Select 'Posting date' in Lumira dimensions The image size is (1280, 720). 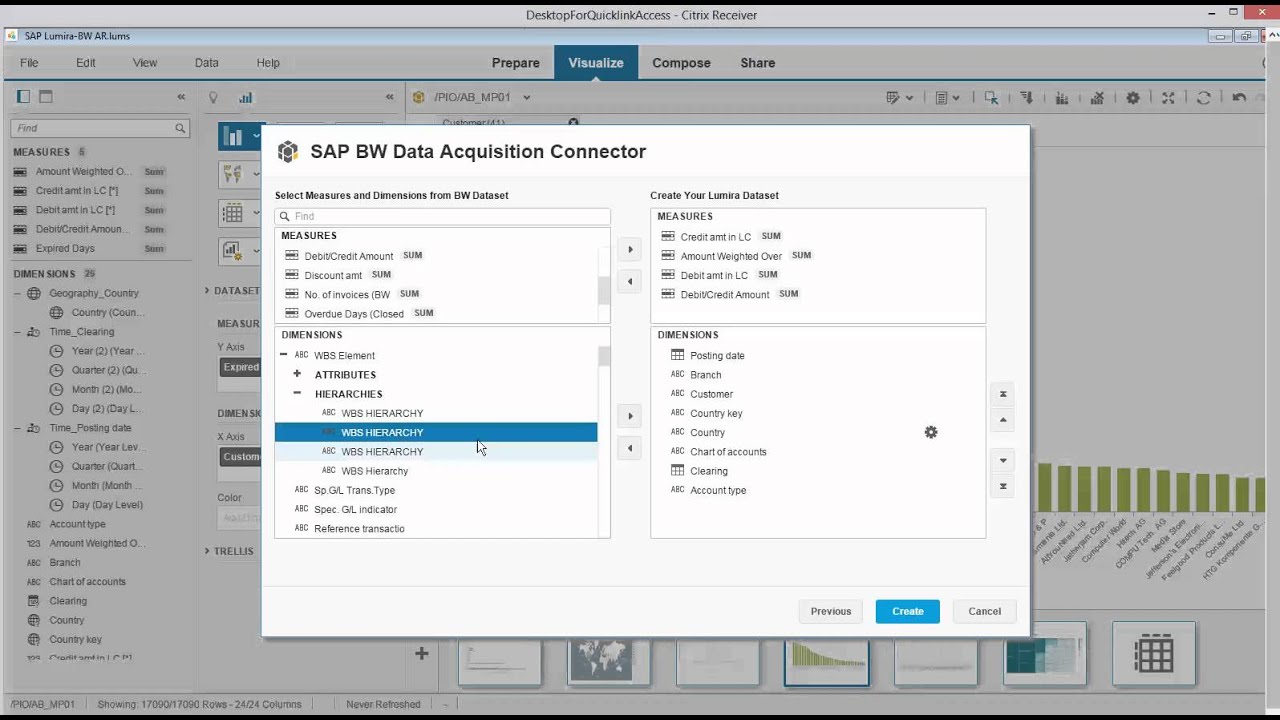click(x=717, y=355)
